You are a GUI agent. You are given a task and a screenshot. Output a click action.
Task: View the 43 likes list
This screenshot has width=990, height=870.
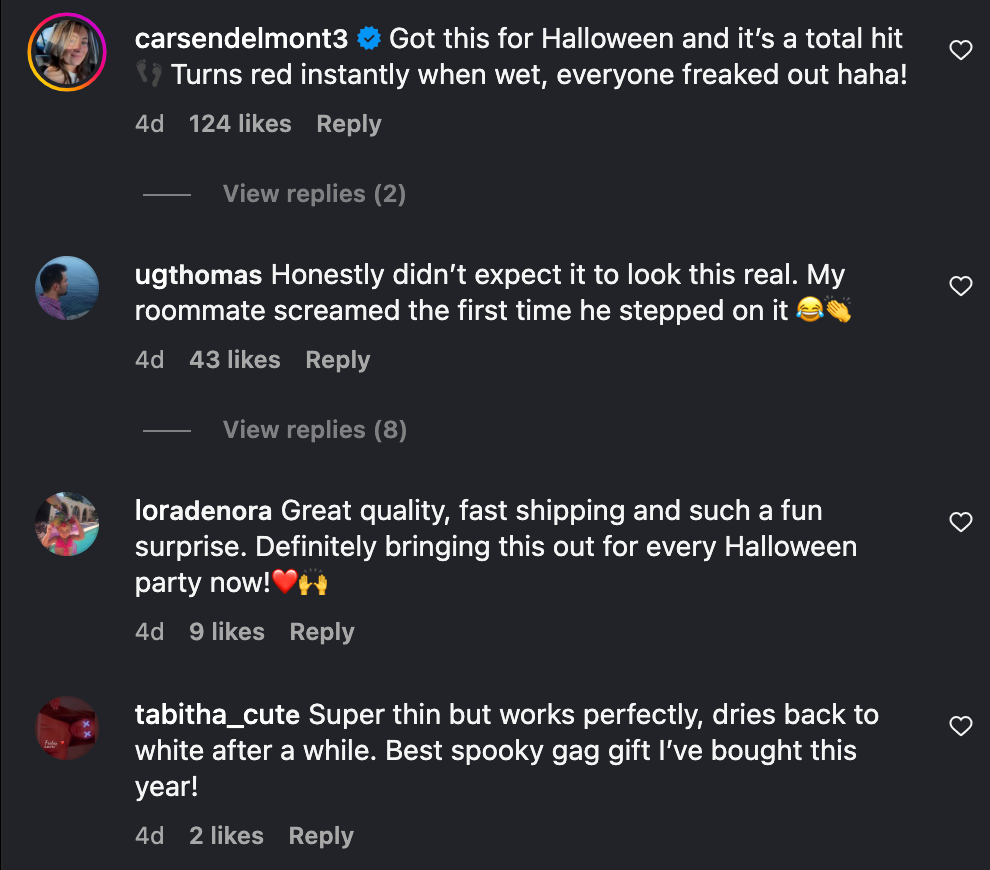(235, 360)
